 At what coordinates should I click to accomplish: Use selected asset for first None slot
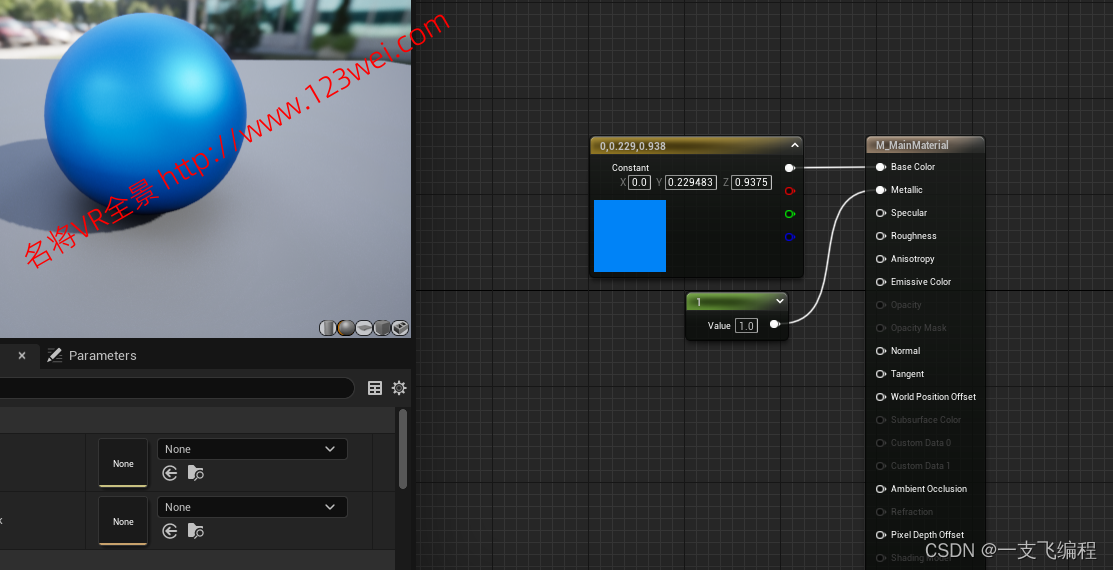click(170, 473)
